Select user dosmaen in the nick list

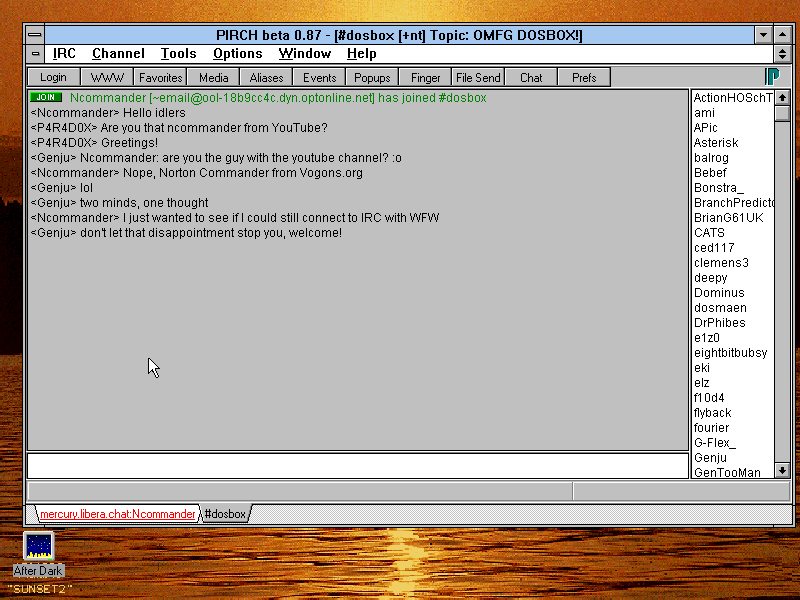pyautogui.click(x=733, y=308)
